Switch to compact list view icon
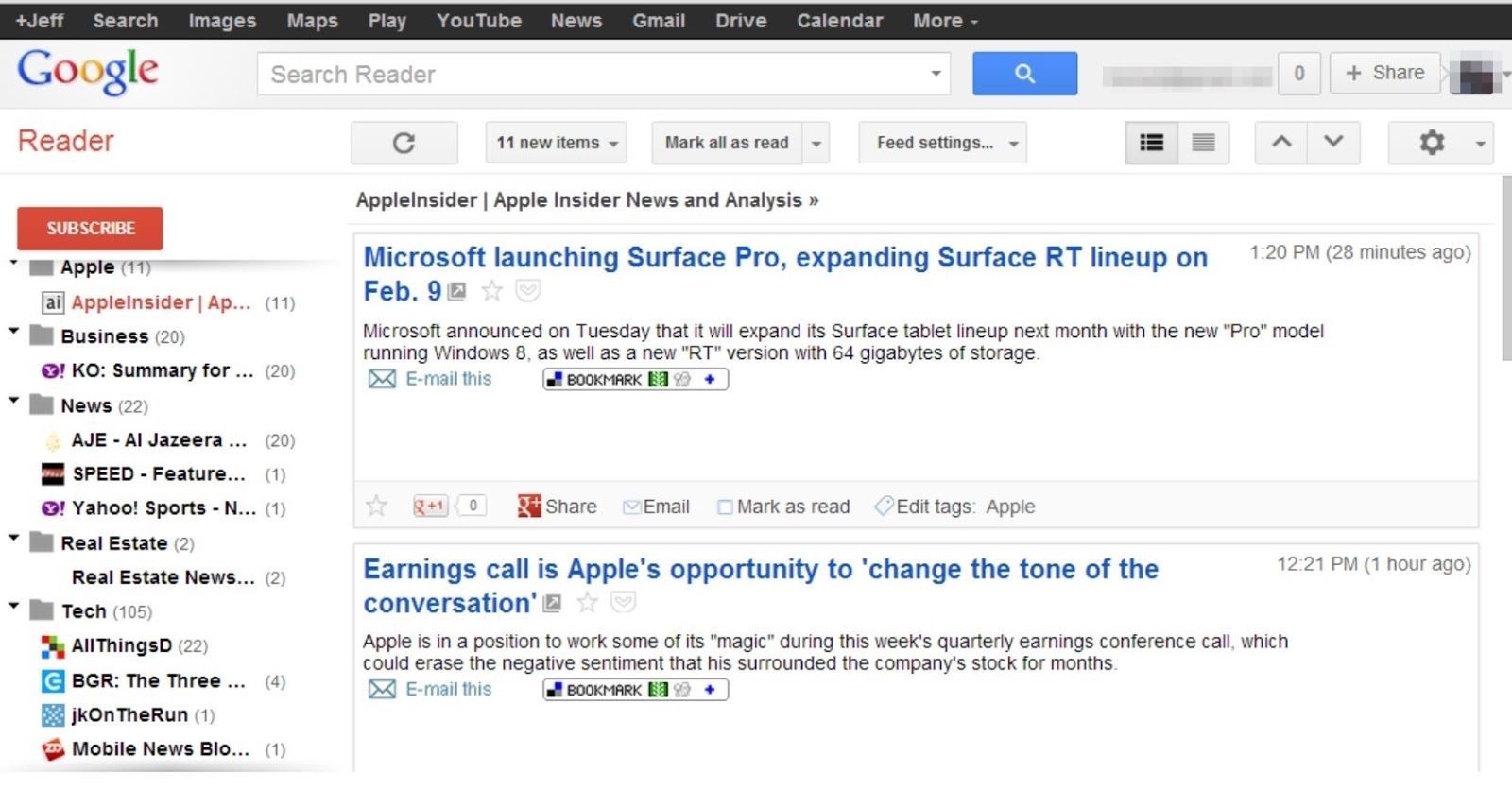The height and width of the screenshot is (790, 1512). (x=1203, y=143)
